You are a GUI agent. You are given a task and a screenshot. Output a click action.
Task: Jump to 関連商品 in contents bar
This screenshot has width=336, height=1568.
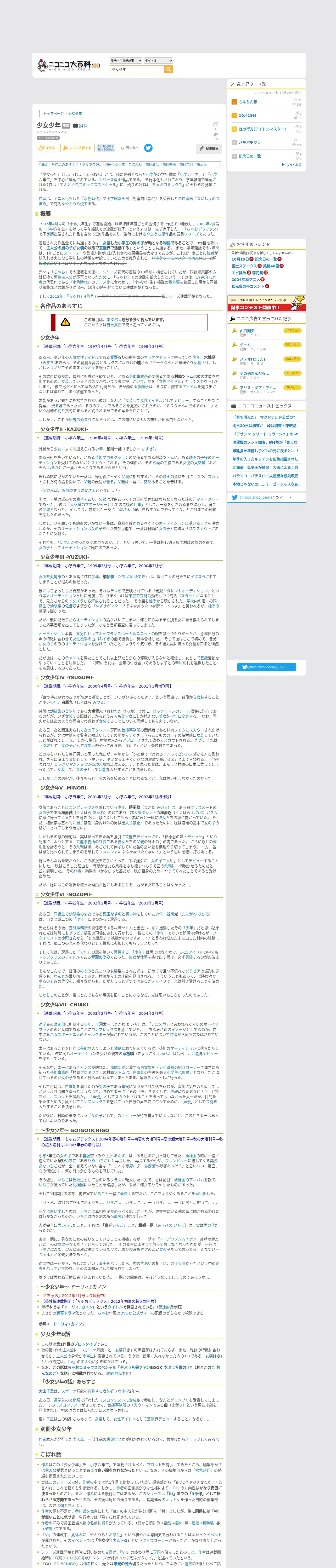click(x=153, y=164)
